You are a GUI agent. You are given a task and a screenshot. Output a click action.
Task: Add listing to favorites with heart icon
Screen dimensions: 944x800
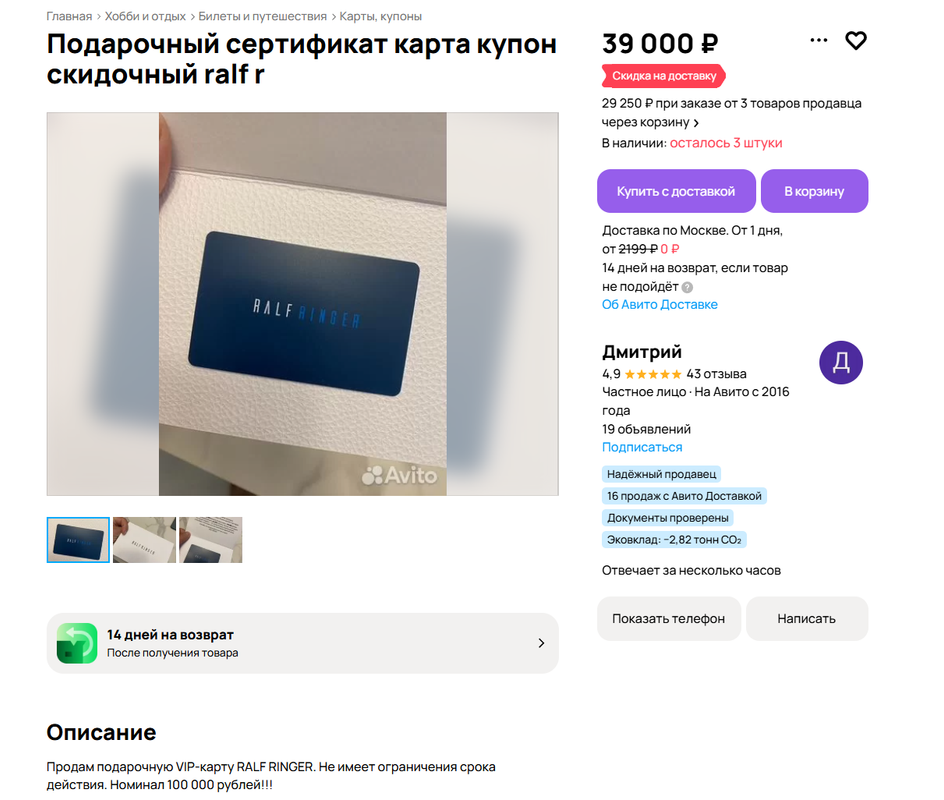pyautogui.click(x=856, y=40)
